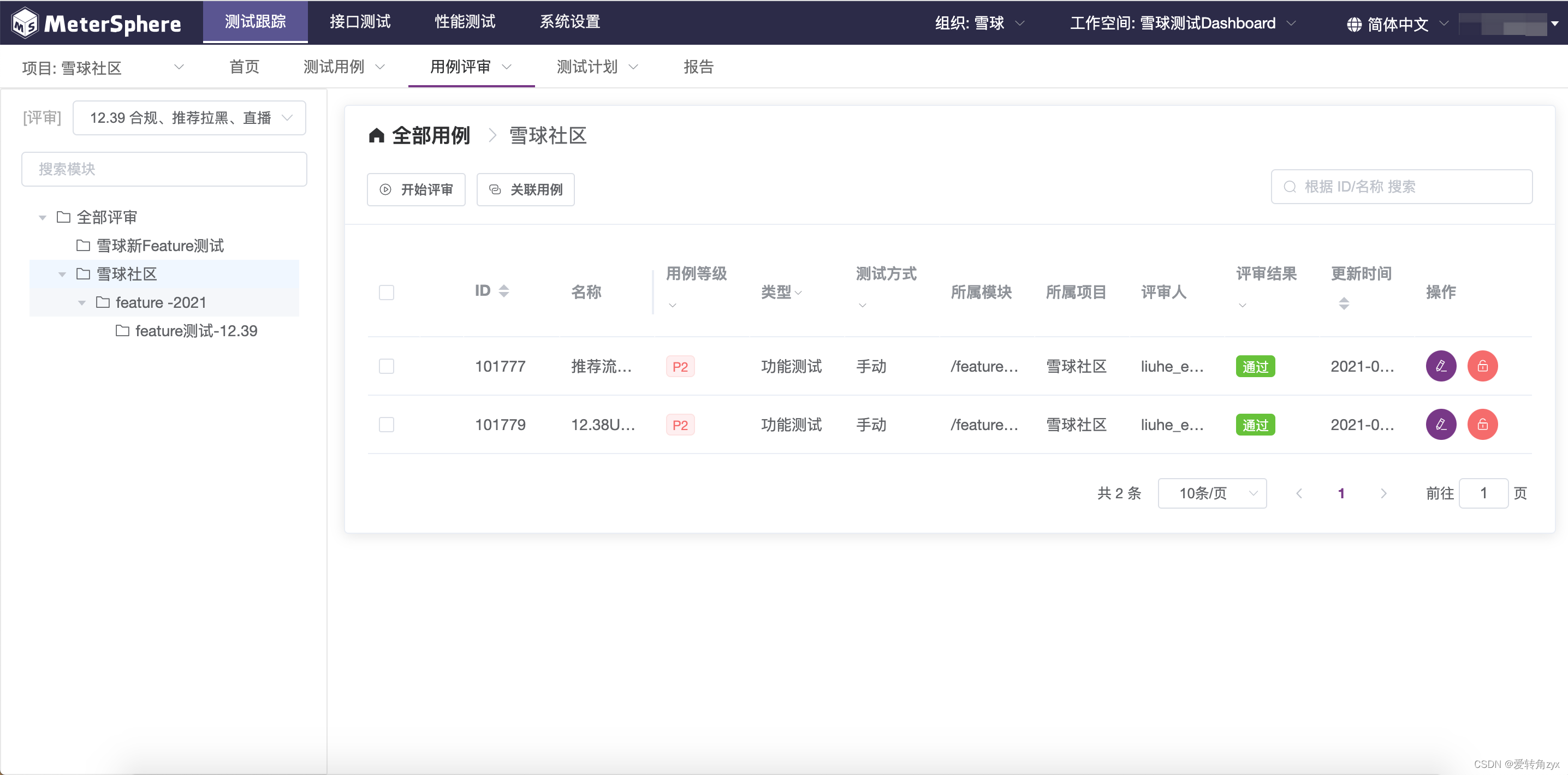Click the 雪球社区 breadcrumb
Viewport: 1568px width, 775px height.
tap(548, 135)
